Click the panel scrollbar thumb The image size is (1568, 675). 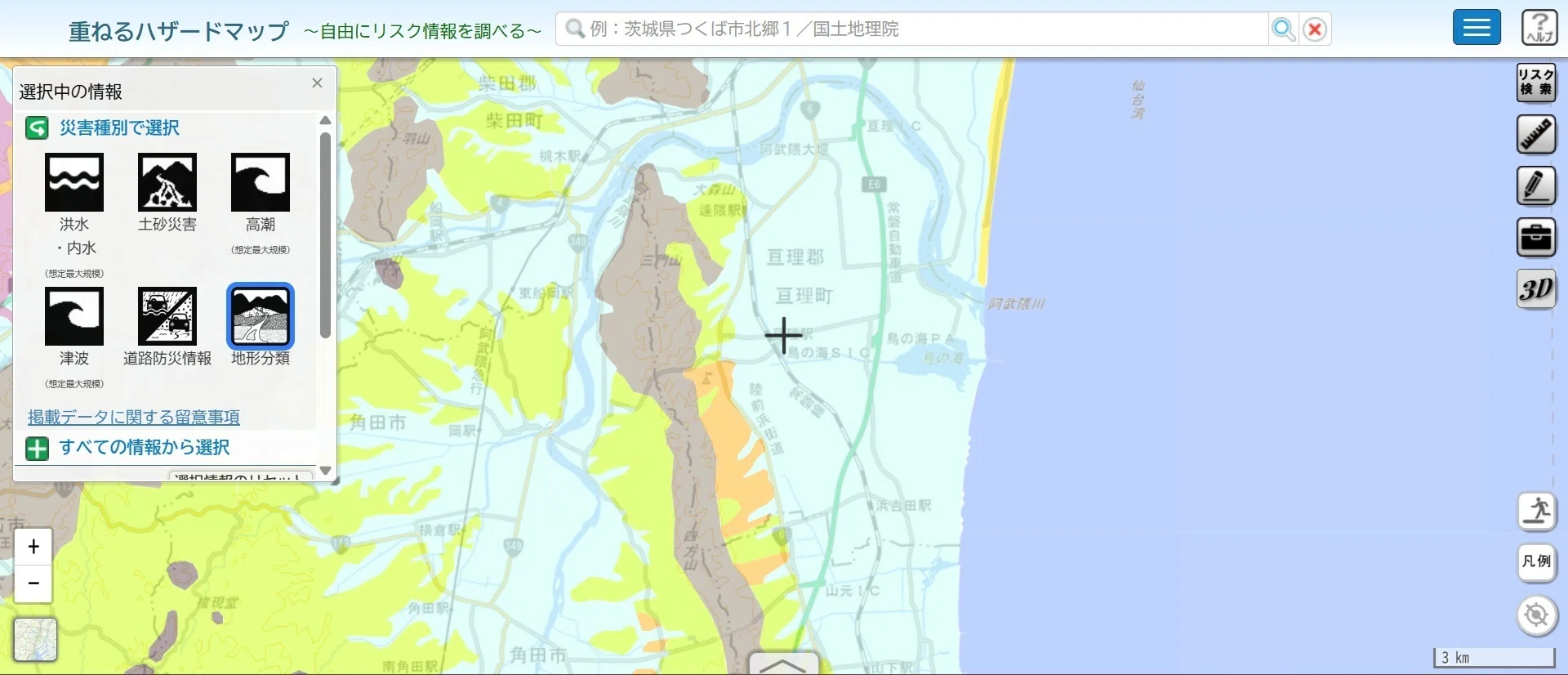(x=325, y=235)
